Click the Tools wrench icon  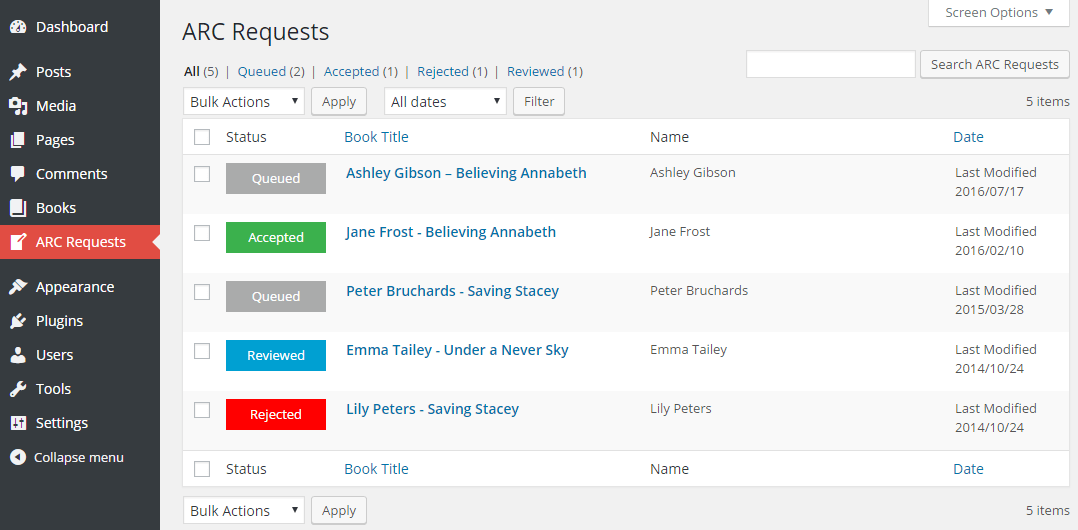point(18,389)
